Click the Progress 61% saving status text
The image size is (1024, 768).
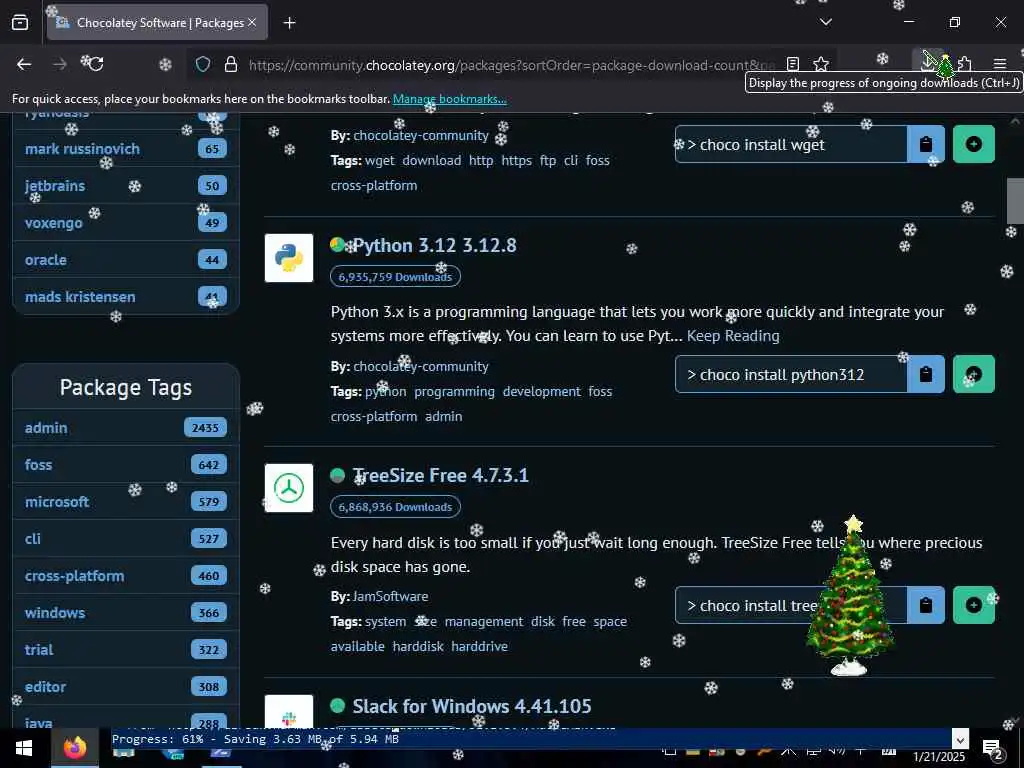pos(255,739)
